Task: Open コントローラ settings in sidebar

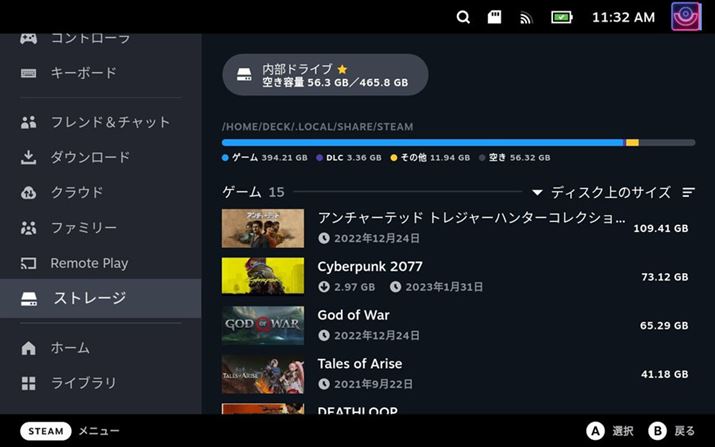Action: (100, 39)
